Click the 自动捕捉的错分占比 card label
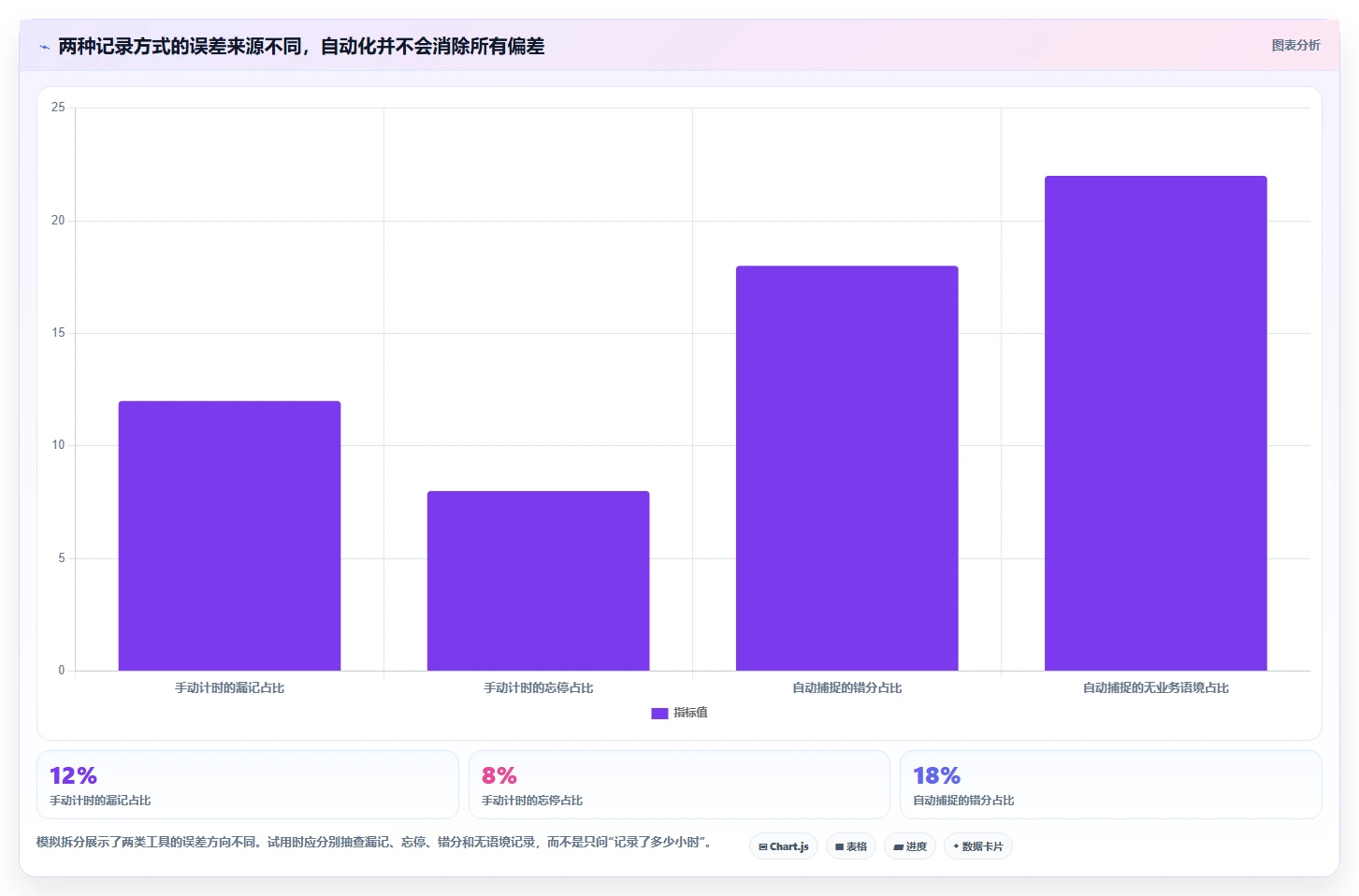1359x896 pixels. [x=963, y=801]
